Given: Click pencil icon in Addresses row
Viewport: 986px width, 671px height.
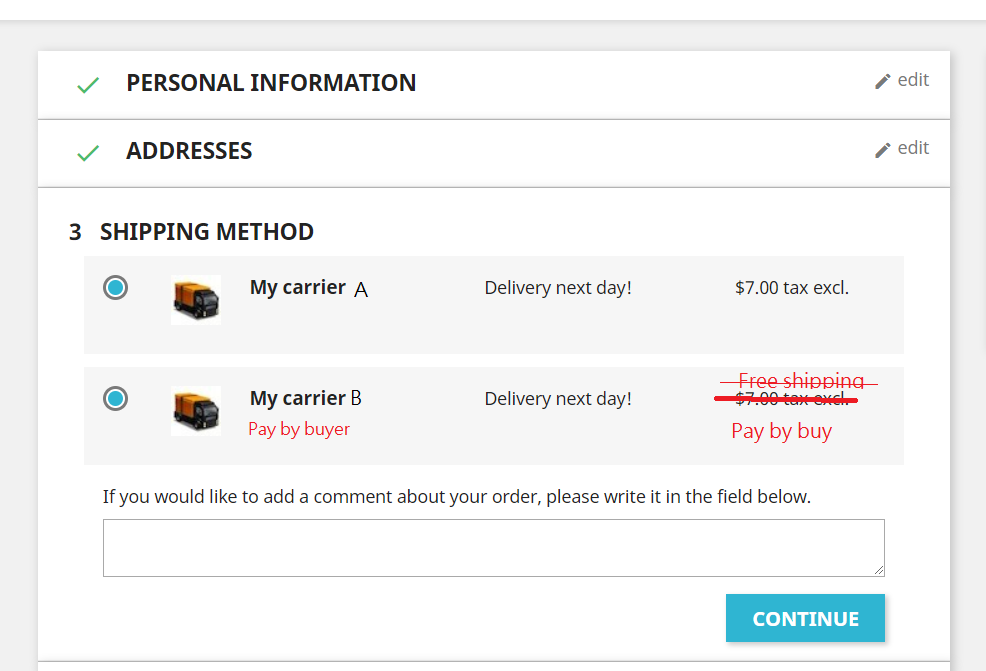Looking at the screenshot, I should 882,150.
